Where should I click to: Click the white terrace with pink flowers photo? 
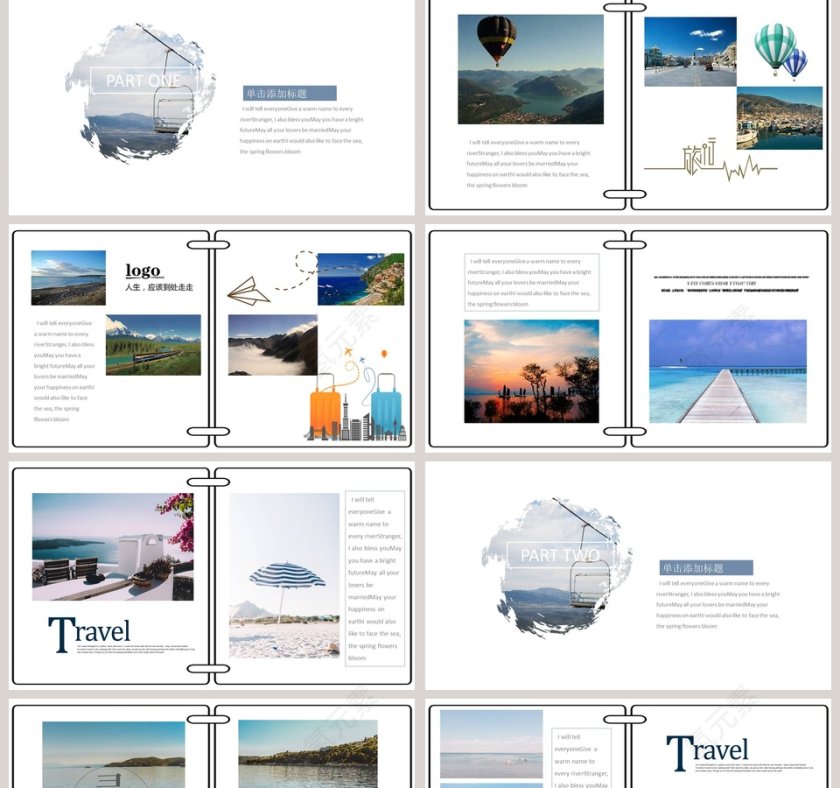tap(112, 546)
